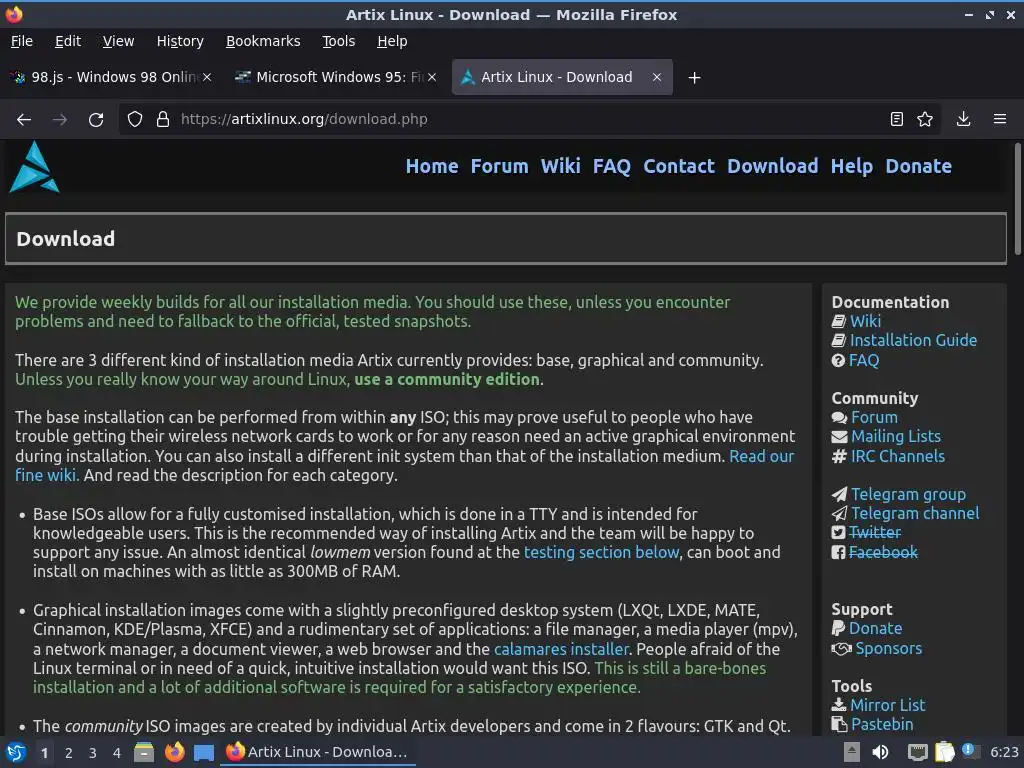This screenshot has height=768, width=1024.
Task: View site security padlock info
Action: (163, 120)
